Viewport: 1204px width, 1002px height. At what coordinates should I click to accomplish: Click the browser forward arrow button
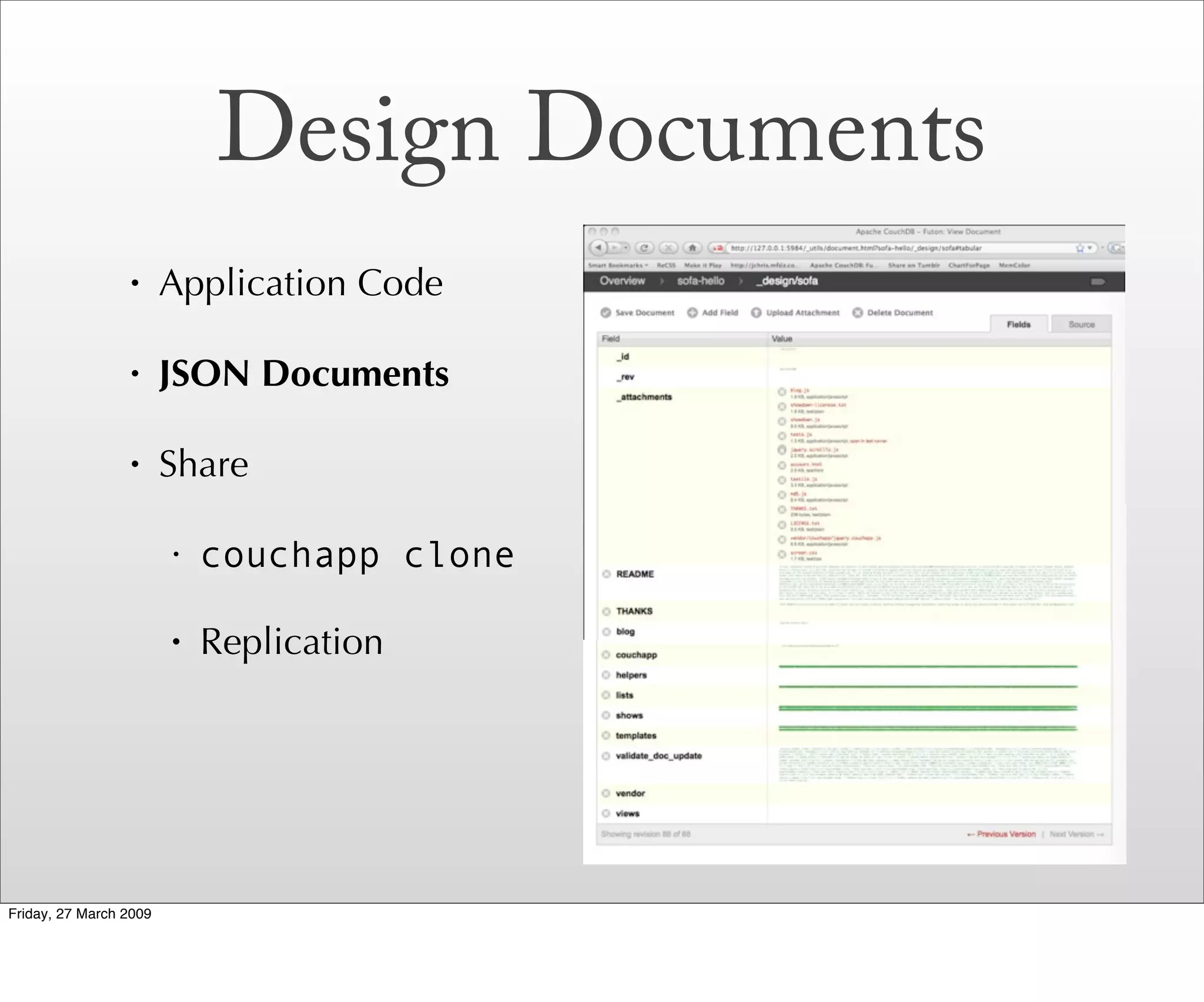(x=613, y=248)
